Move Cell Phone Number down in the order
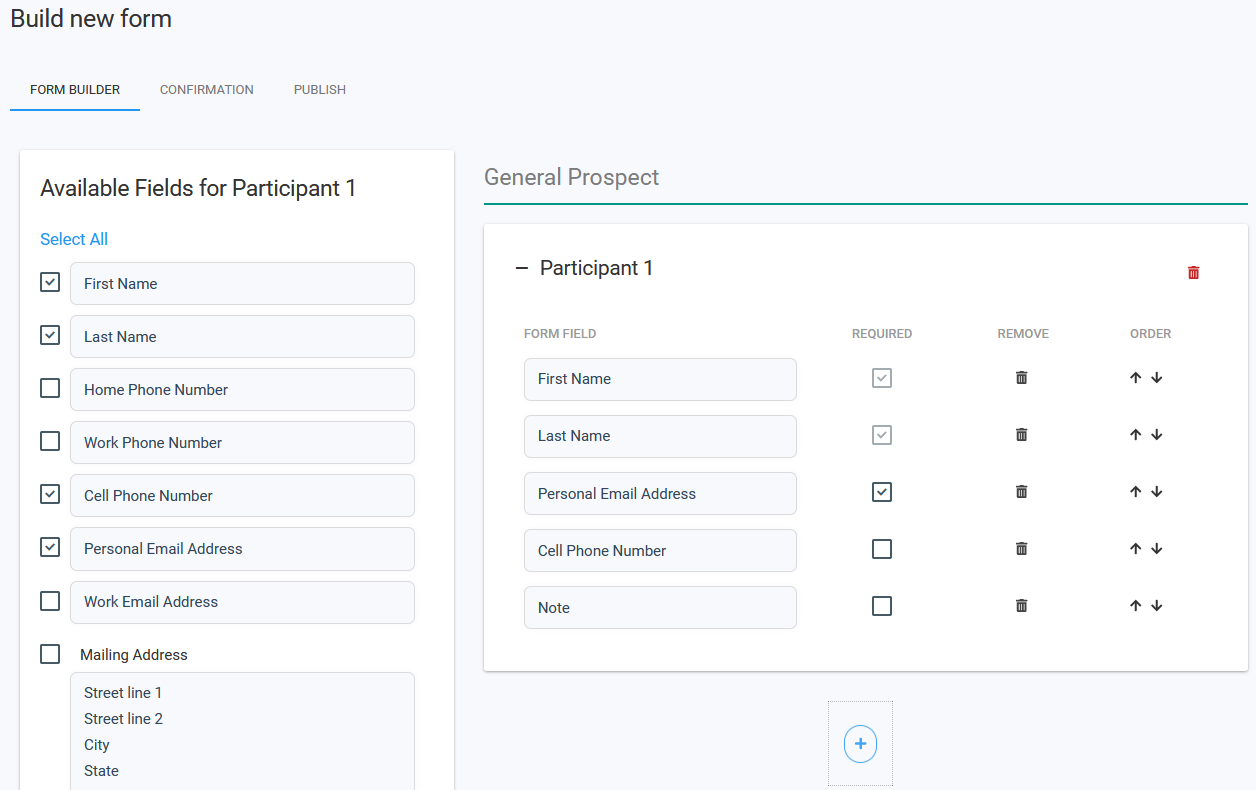The height and width of the screenshot is (790, 1256). tap(1157, 548)
